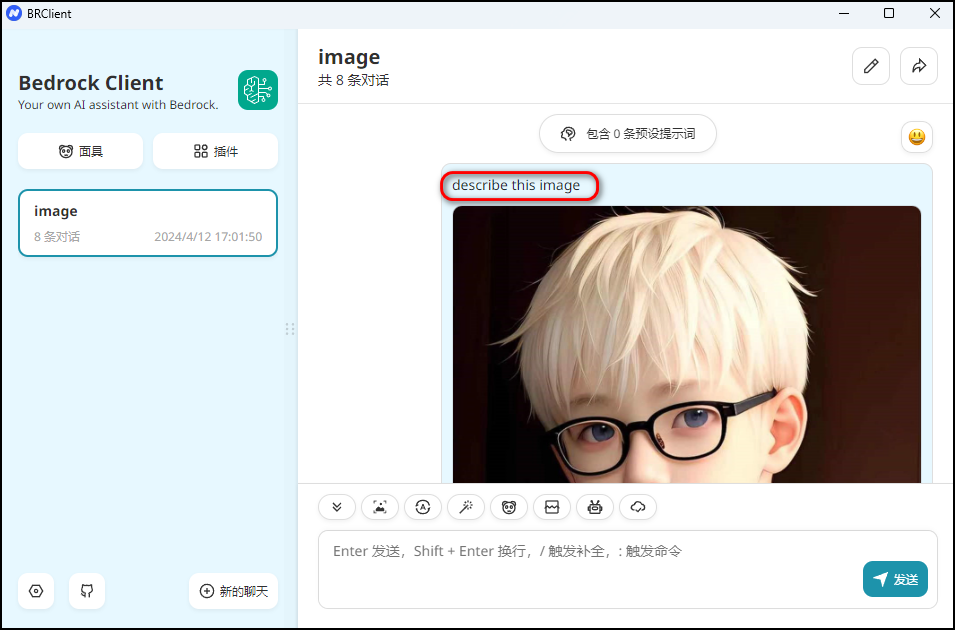
Task: Select the 'image' chat in sidebar
Action: (x=148, y=223)
